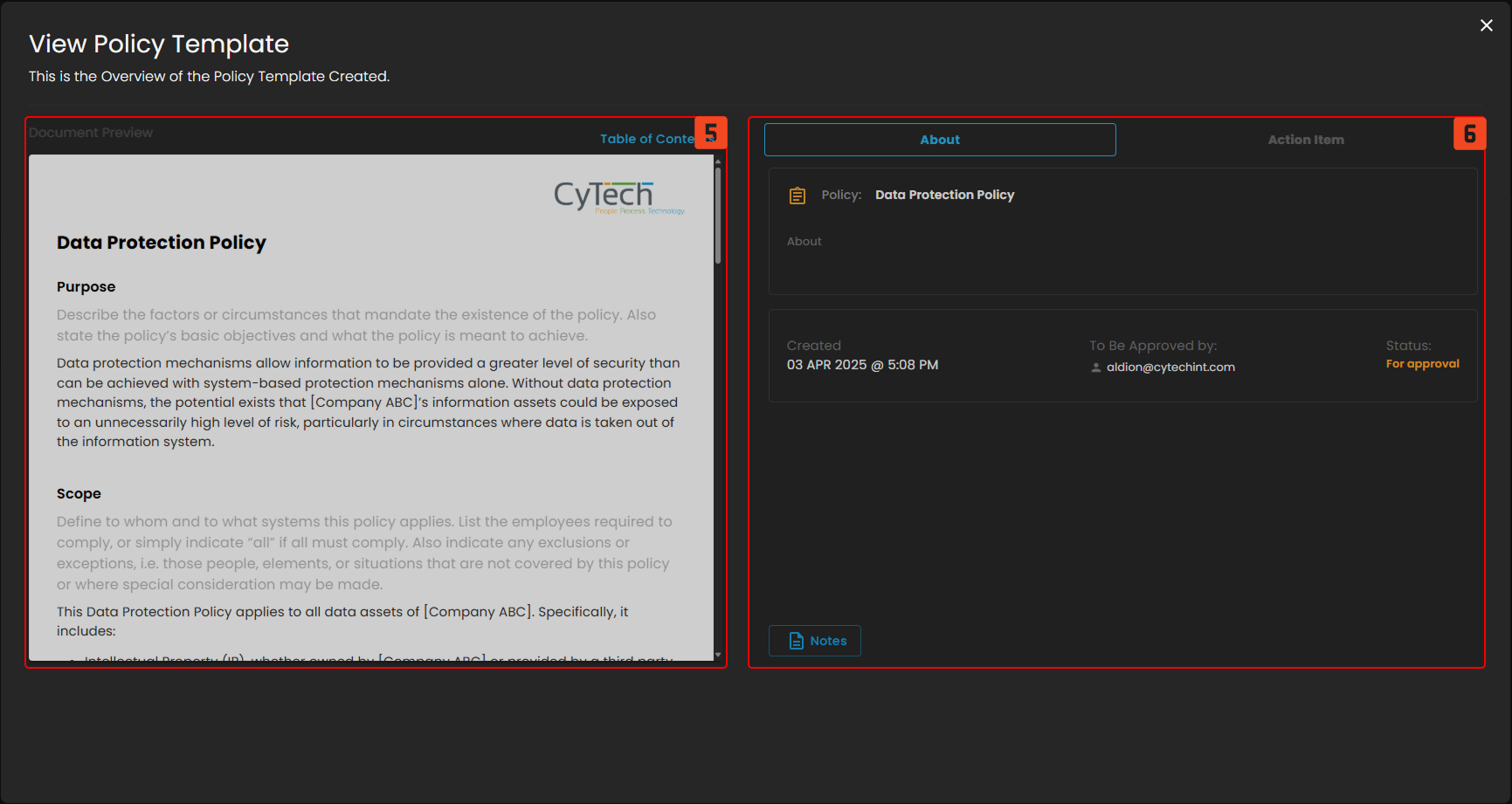The width and height of the screenshot is (1512, 804).
Task: Click the For approval status label
Action: click(x=1421, y=364)
